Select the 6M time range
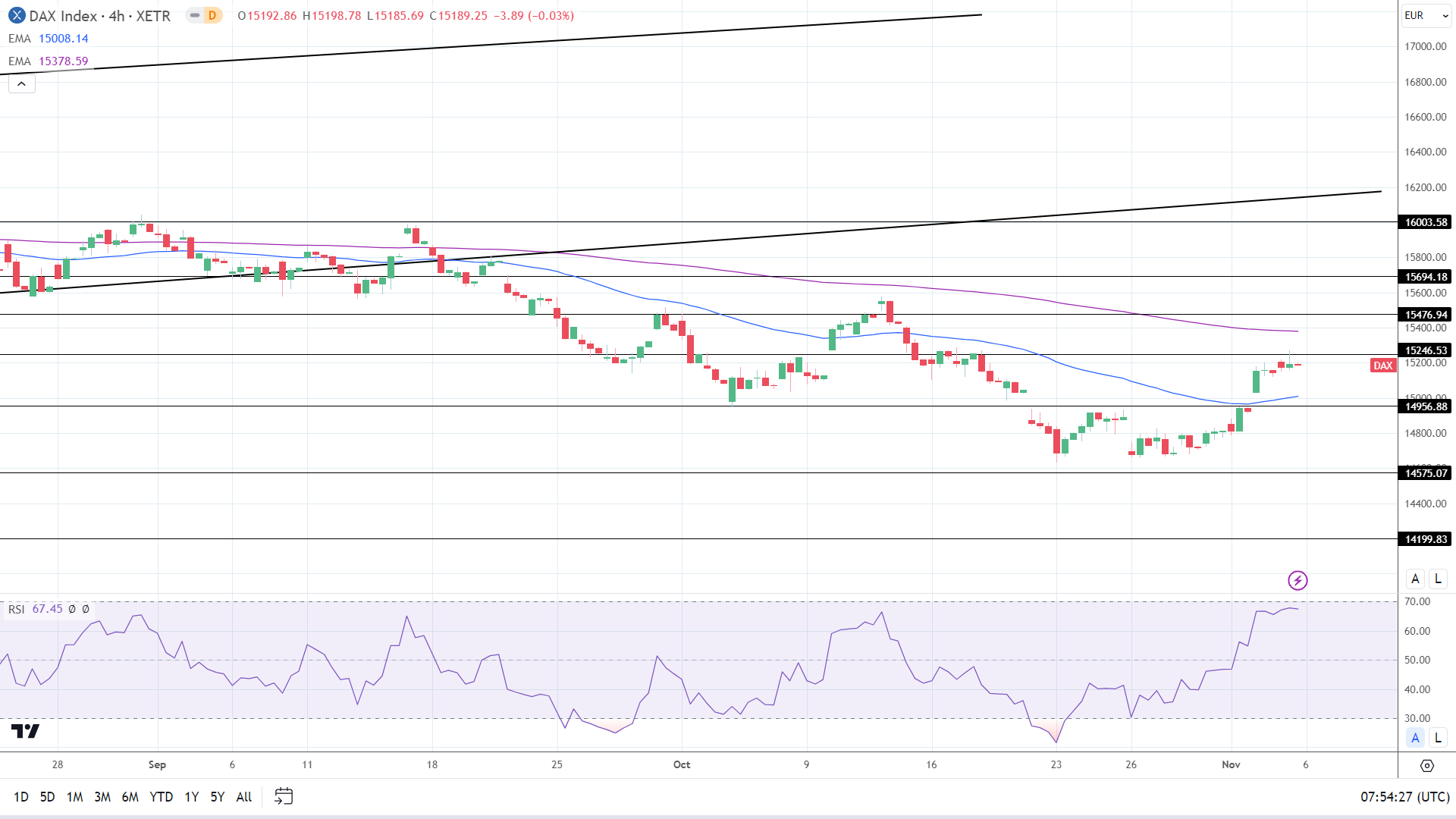 [x=130, y=797]
